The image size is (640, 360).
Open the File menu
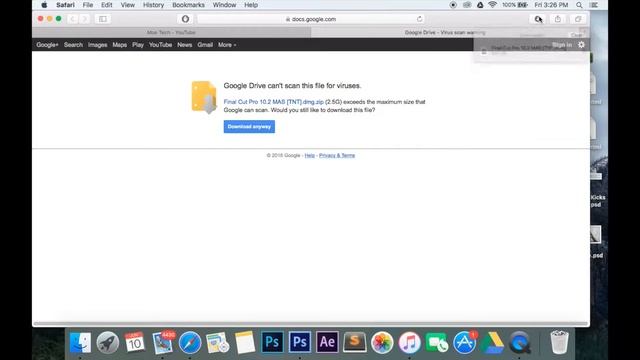tap(88, 5)
